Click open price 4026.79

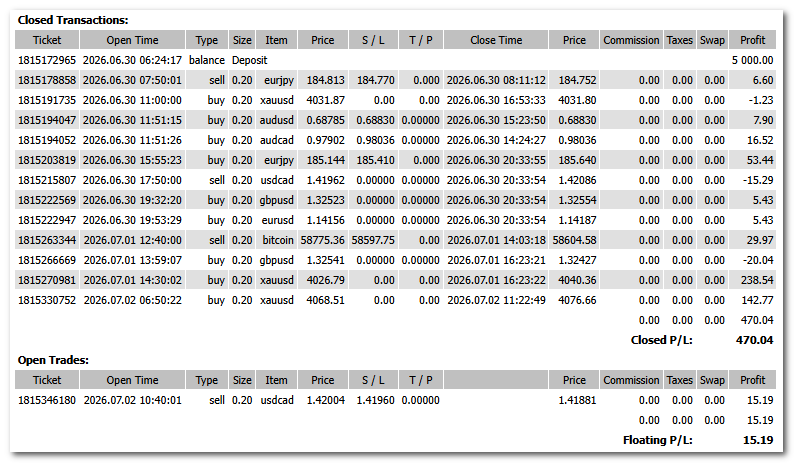click(x=326, y=280)
